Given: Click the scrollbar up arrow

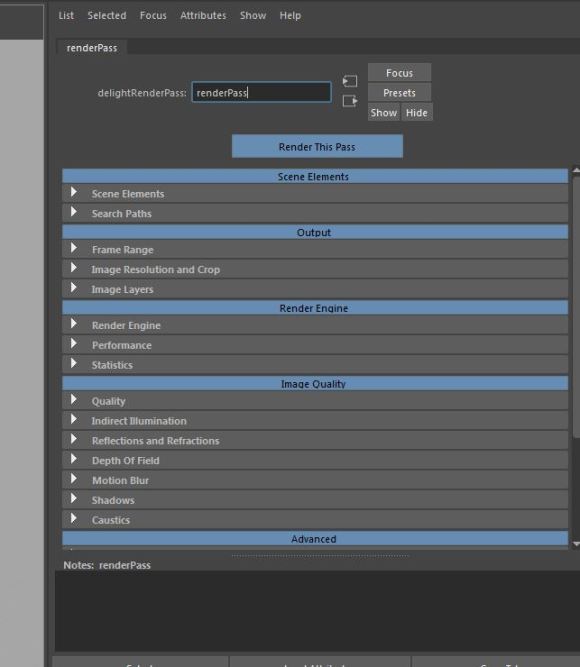Looking at the screenshot, I should (576, 171).
